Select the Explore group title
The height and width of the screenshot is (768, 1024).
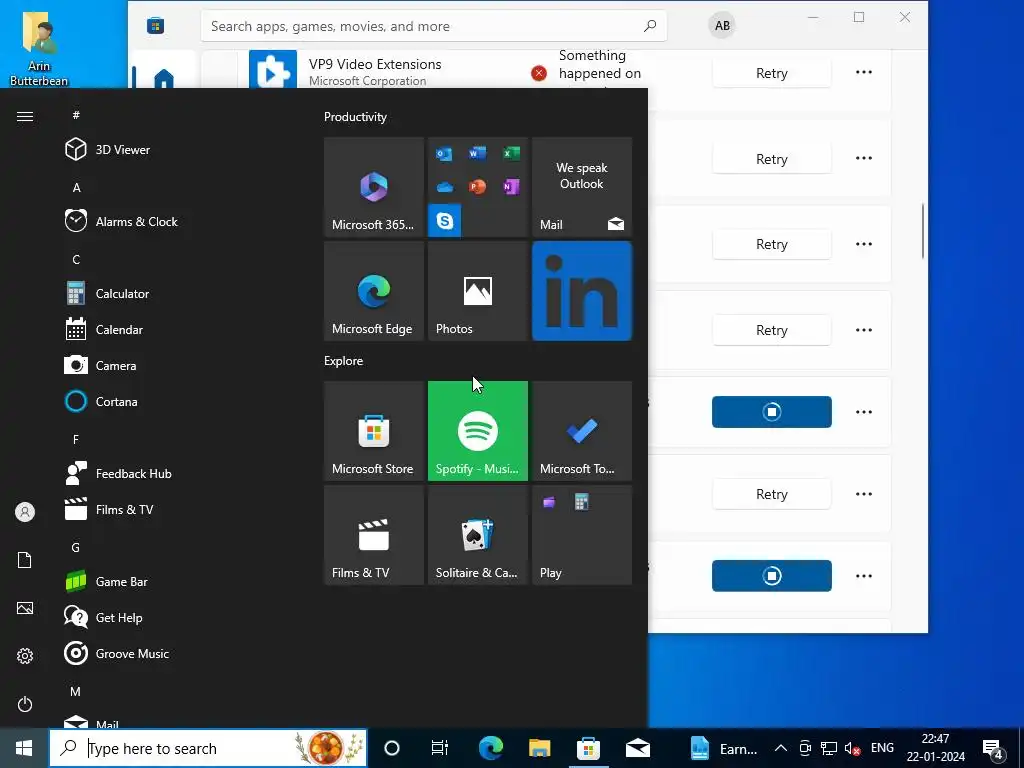[x=344, y=361]
